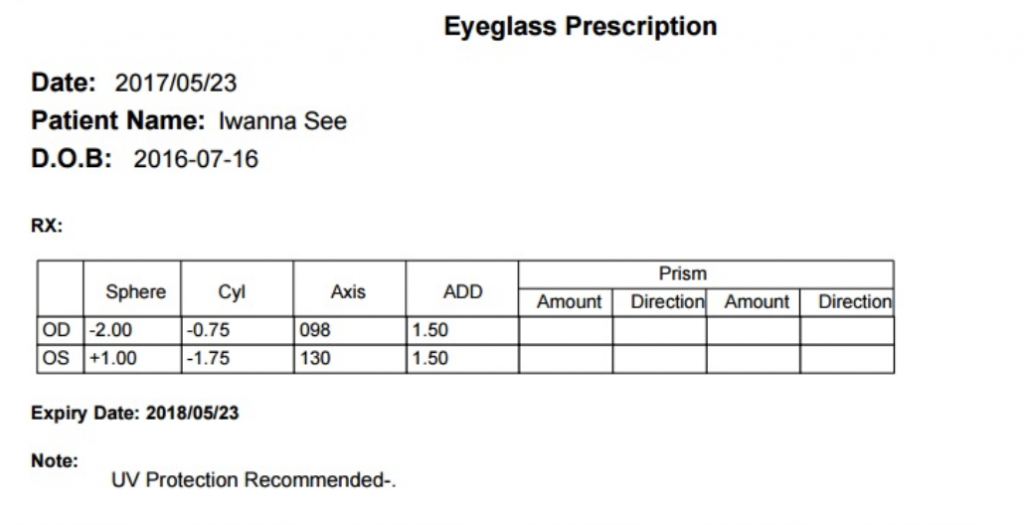This screenshot has width=1024, height=525.
Task: Click the UV Protection Recommended note
Action: pos(253,481)
